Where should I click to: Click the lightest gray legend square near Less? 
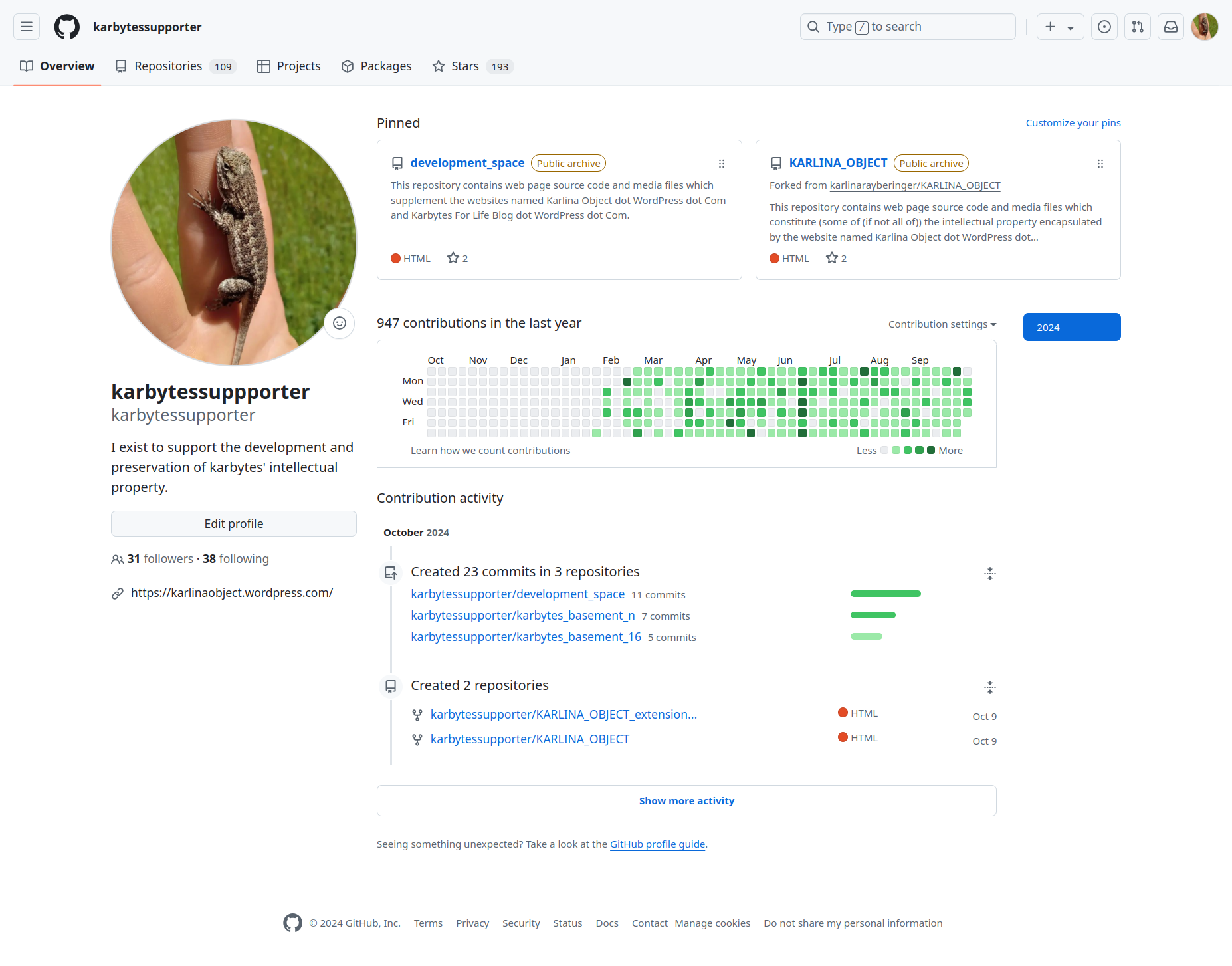click(x=884, y=450)
